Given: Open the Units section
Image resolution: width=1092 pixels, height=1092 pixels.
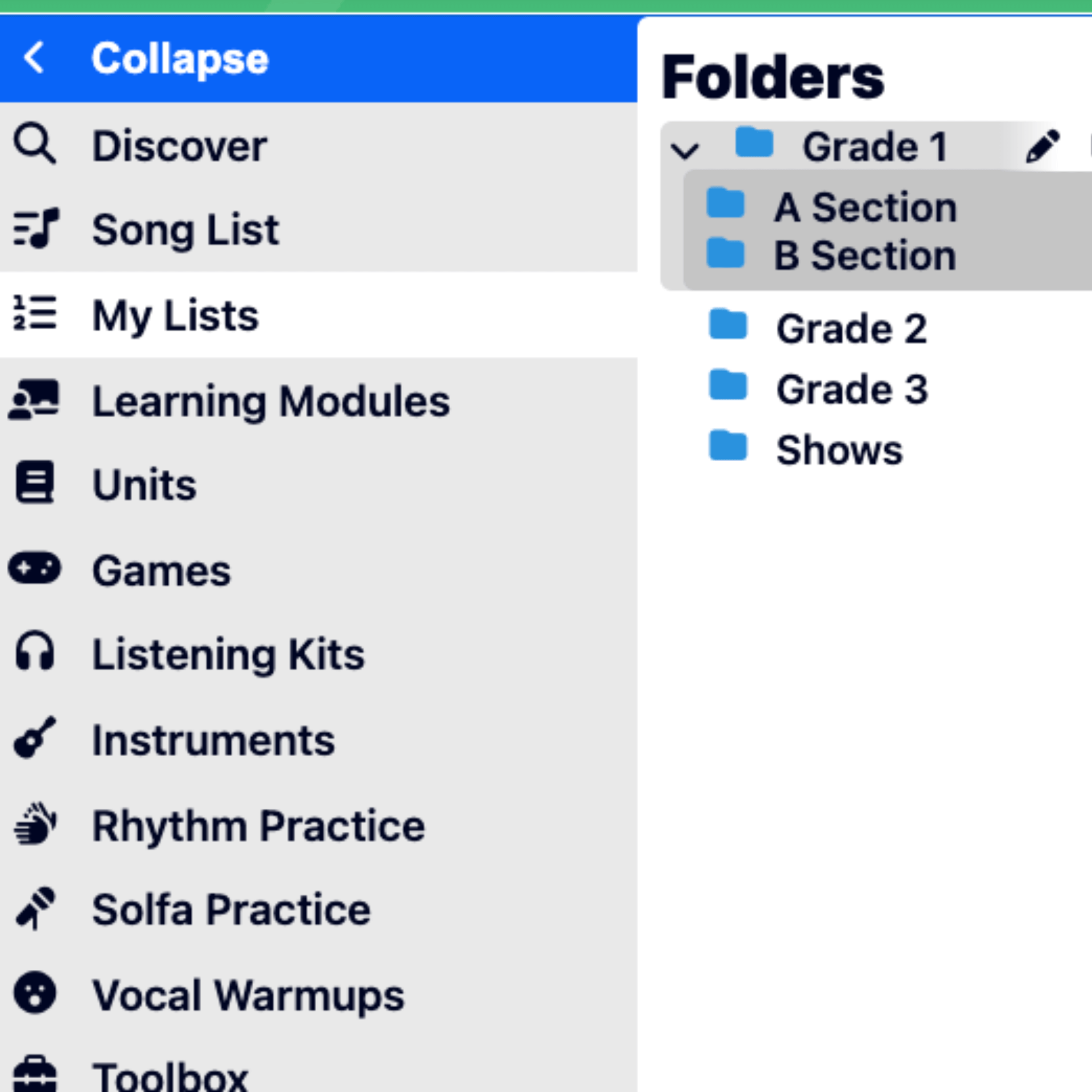Looking at the screenshot, I should point(144,484).
